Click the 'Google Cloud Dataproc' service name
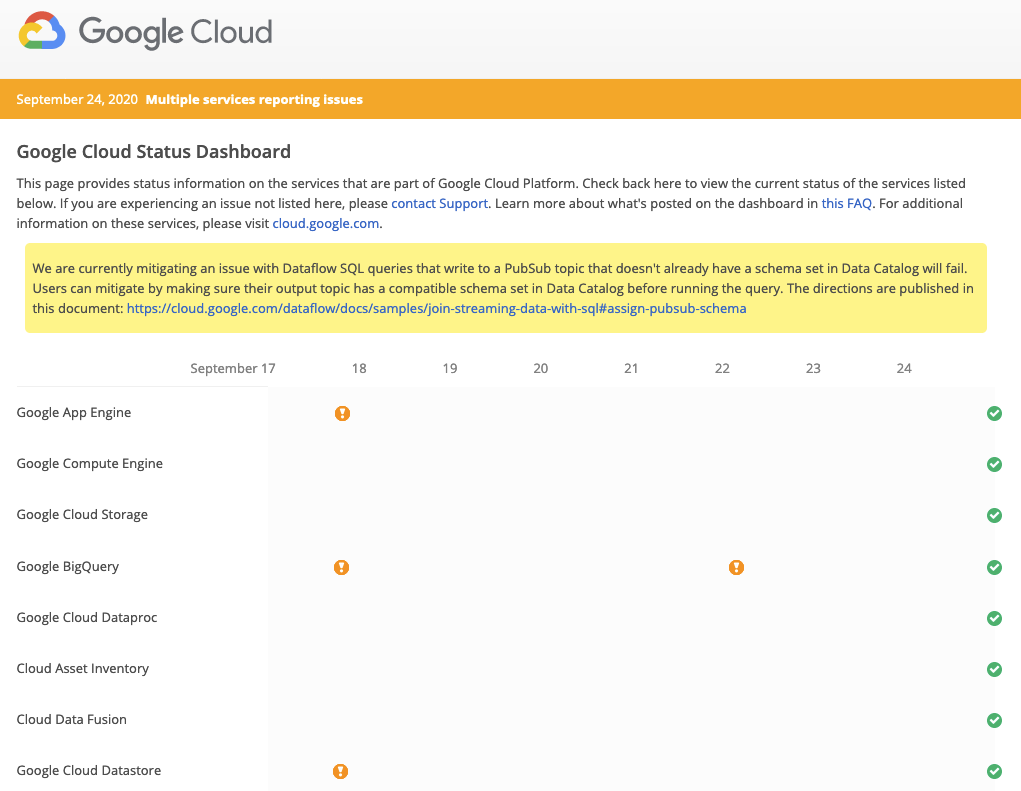 (x=87, y=617)
